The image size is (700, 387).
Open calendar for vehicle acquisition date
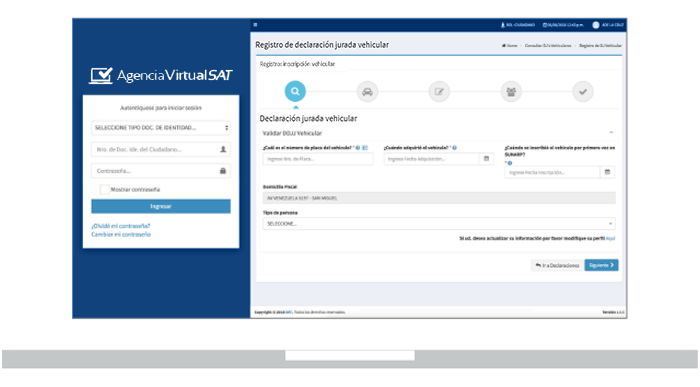pos(487,158)
